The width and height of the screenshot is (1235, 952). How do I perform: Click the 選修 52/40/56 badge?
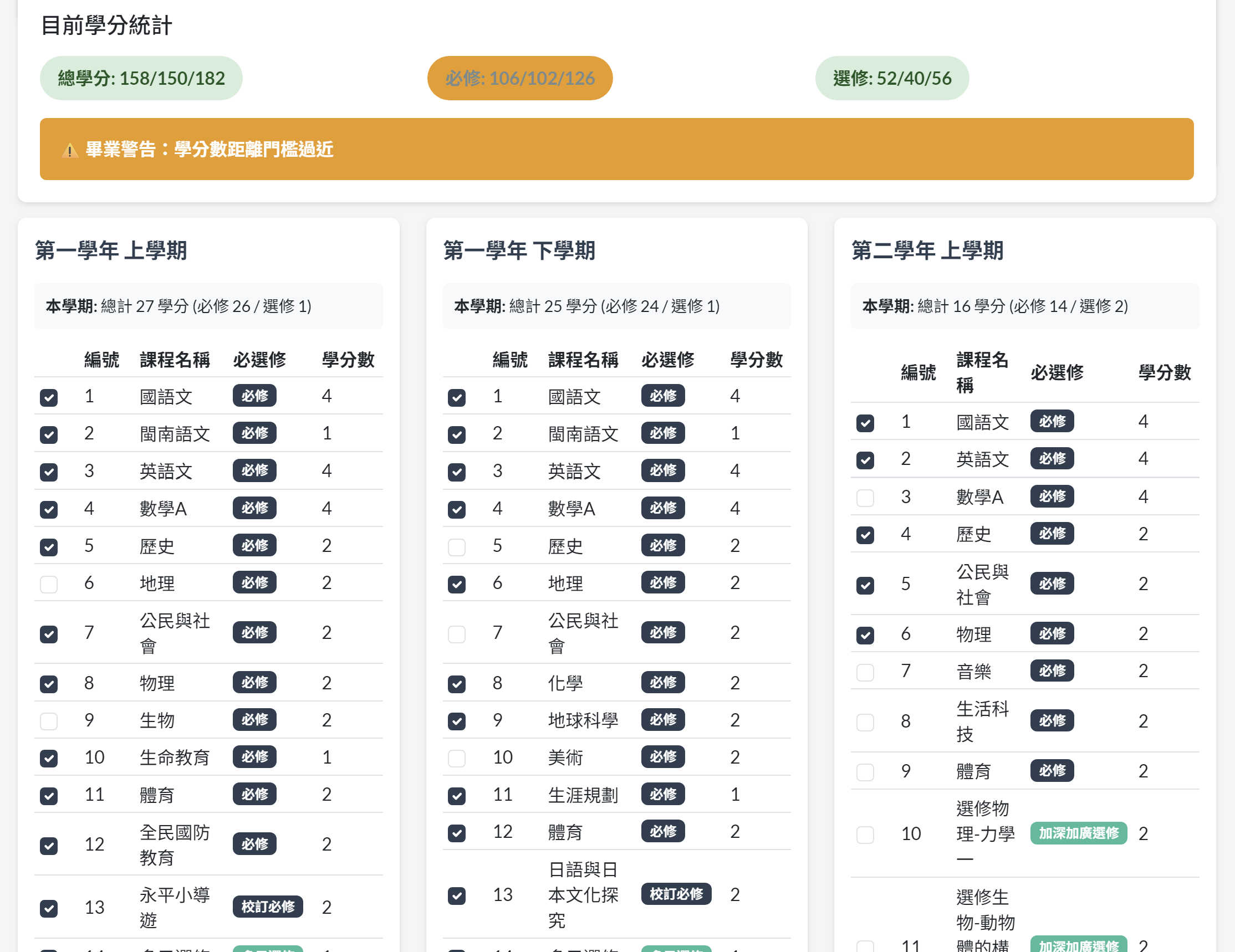892,78
